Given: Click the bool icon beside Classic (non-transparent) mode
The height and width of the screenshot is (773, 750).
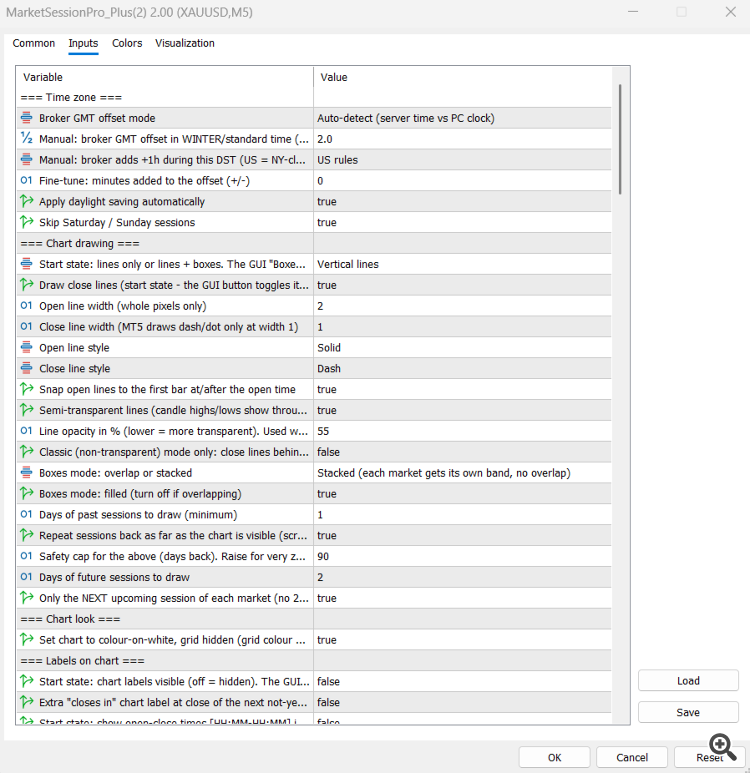Looking at the screenshot, I should [x=27, y=452].
